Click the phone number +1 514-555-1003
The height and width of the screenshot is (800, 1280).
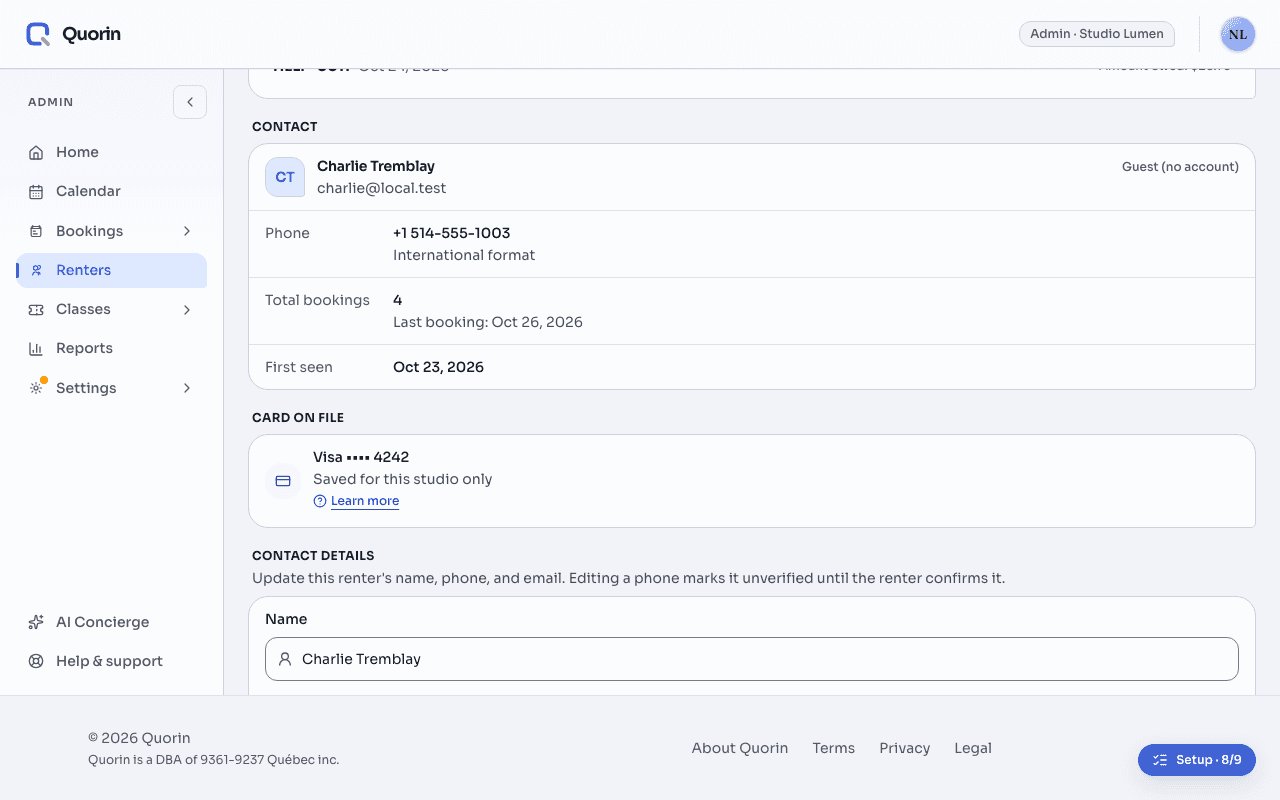click(x=452, y=233)
